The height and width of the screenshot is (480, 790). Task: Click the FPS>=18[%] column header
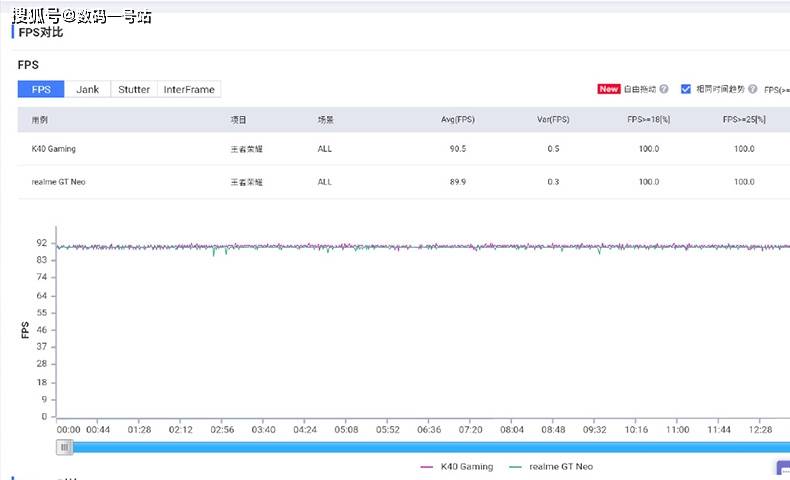pos(648,119)
